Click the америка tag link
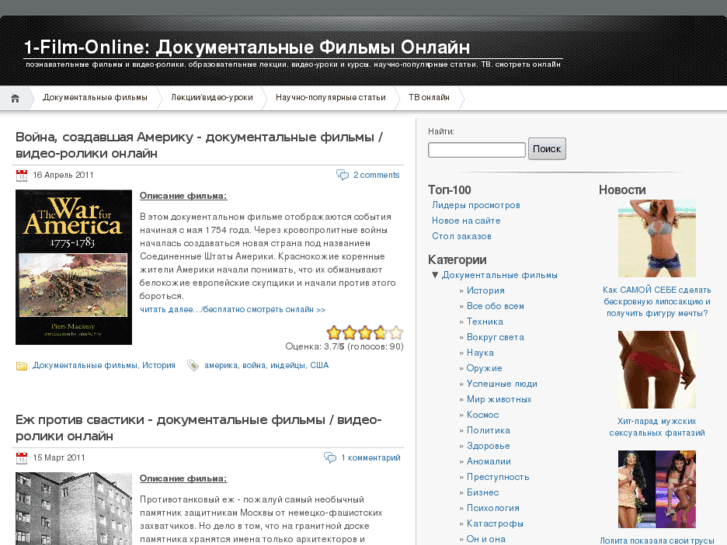 coord(221,365)
